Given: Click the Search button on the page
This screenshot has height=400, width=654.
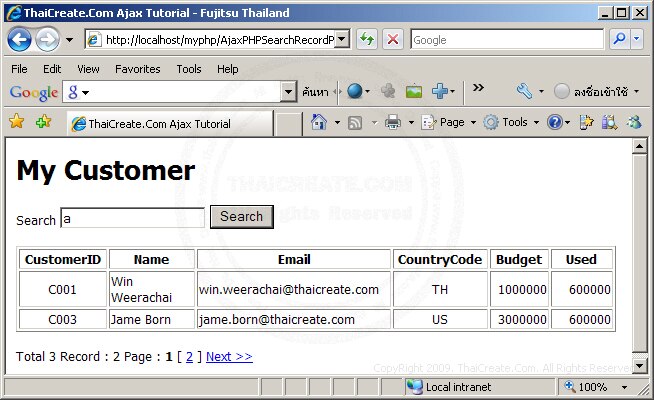Looking at the screenshot, I should 241,216.
